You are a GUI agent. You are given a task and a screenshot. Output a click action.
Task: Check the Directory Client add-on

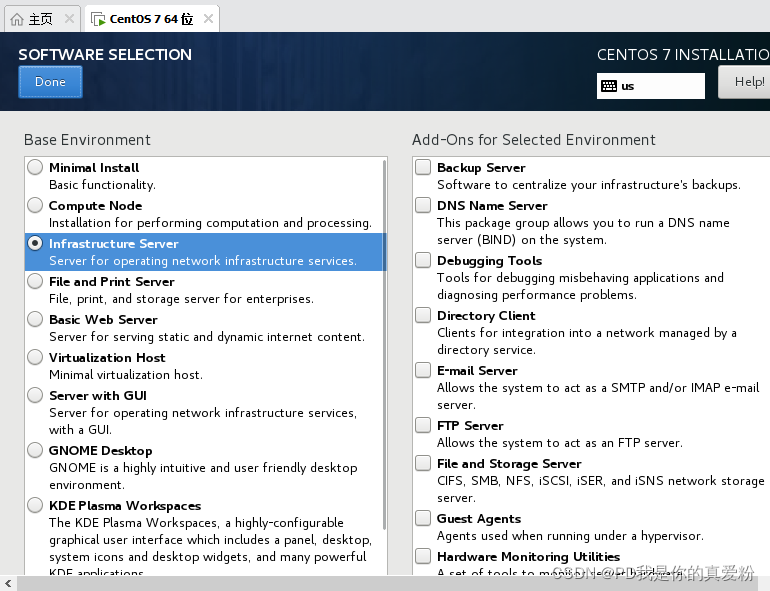click(423, 315)
